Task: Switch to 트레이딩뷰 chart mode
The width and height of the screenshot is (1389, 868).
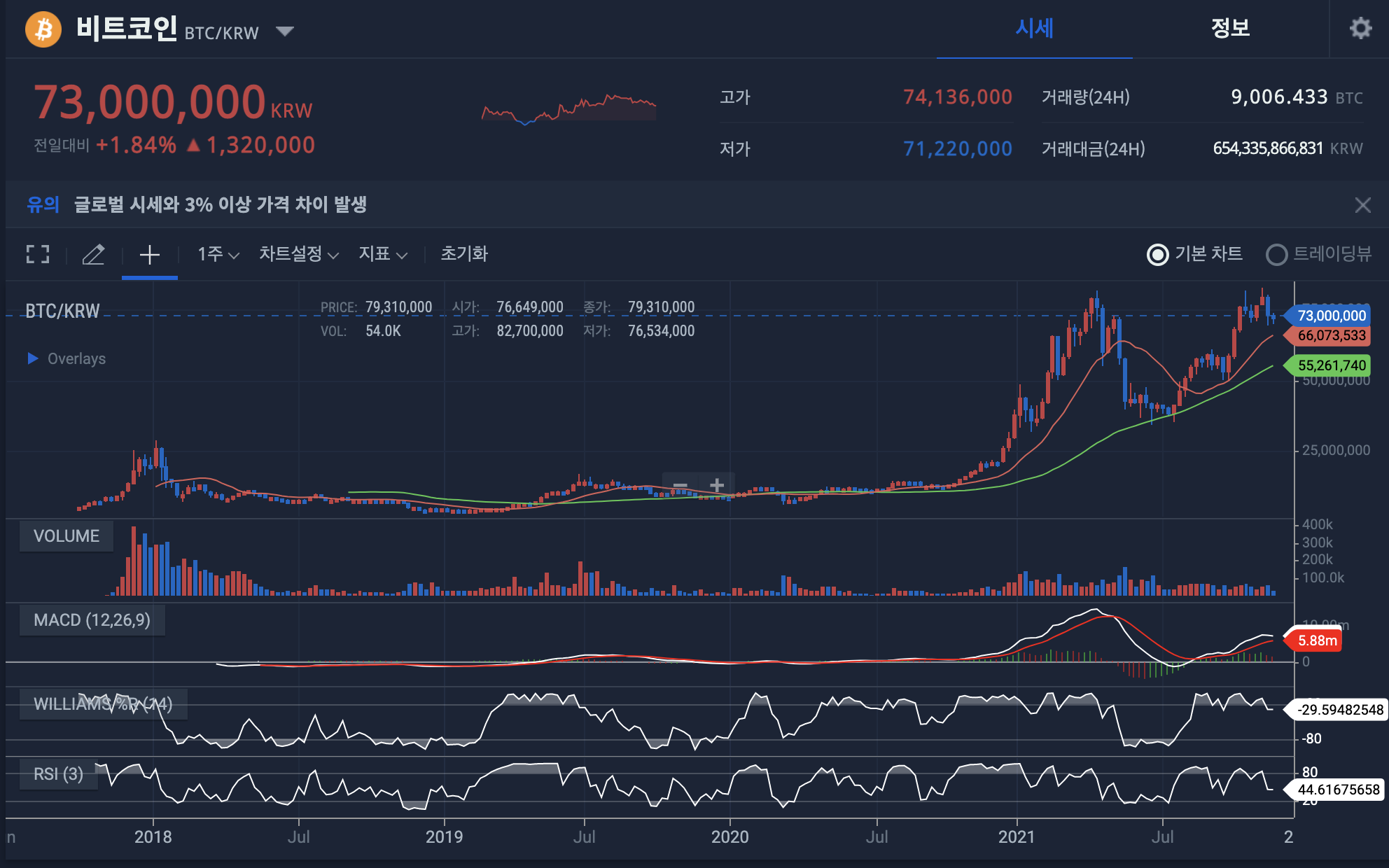Action: [1277, 254]
